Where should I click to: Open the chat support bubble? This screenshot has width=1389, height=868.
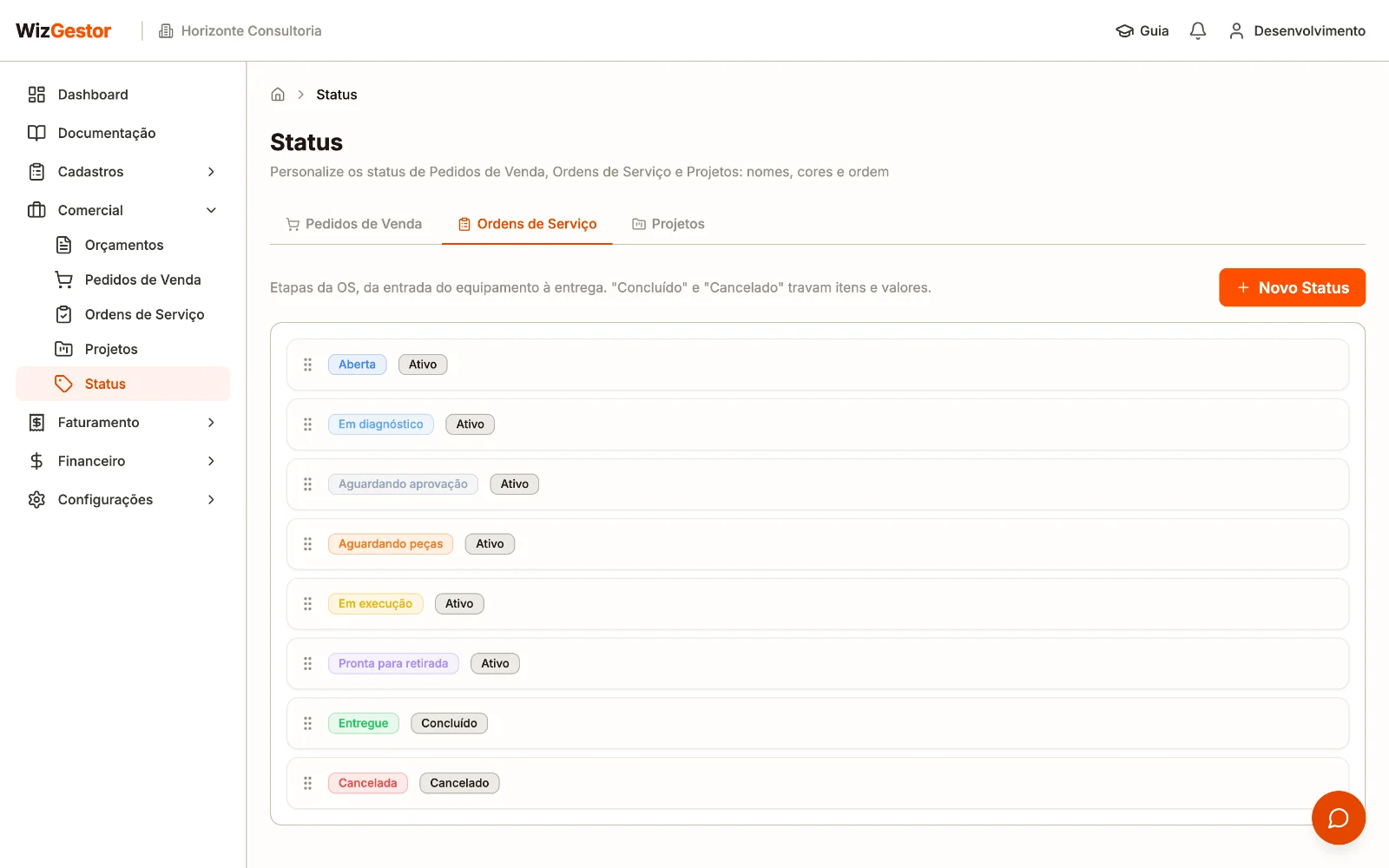[x=1338, y=818]
